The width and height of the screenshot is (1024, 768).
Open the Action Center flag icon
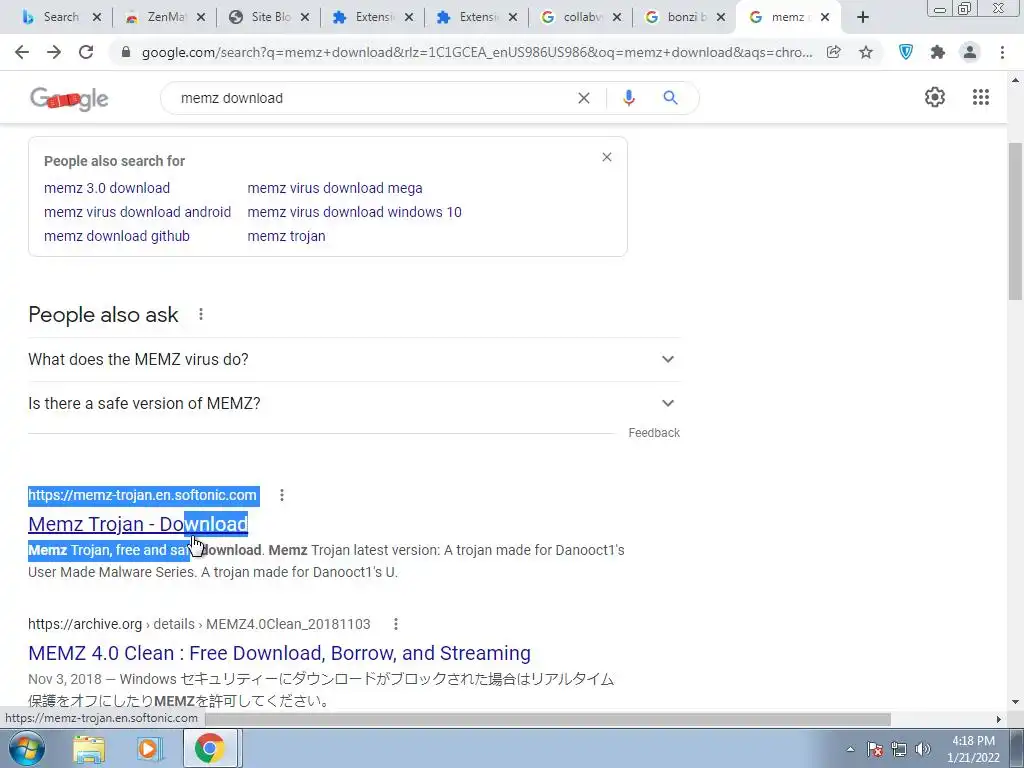click(875, 749)
